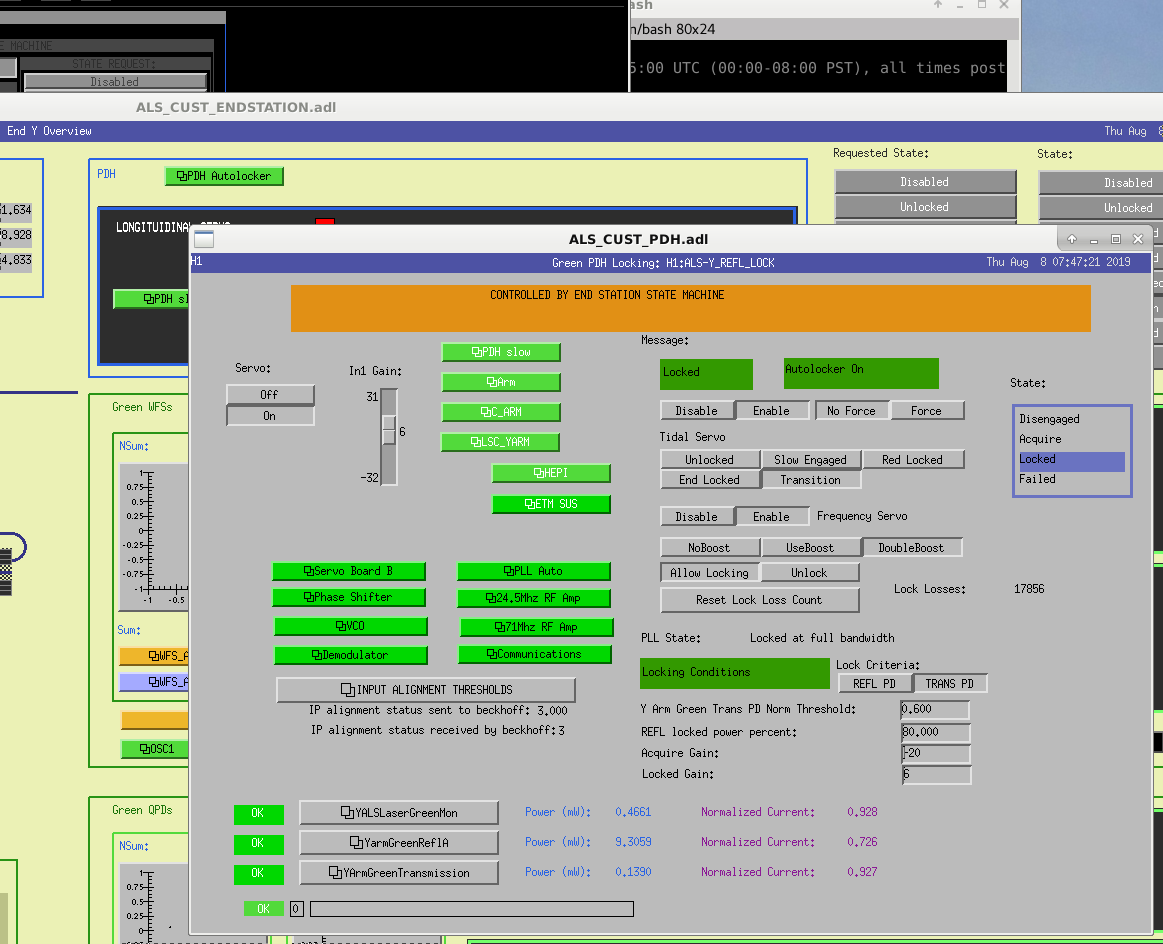Click the Unlock button
The image size is (1163, 944).
(810, 573)
